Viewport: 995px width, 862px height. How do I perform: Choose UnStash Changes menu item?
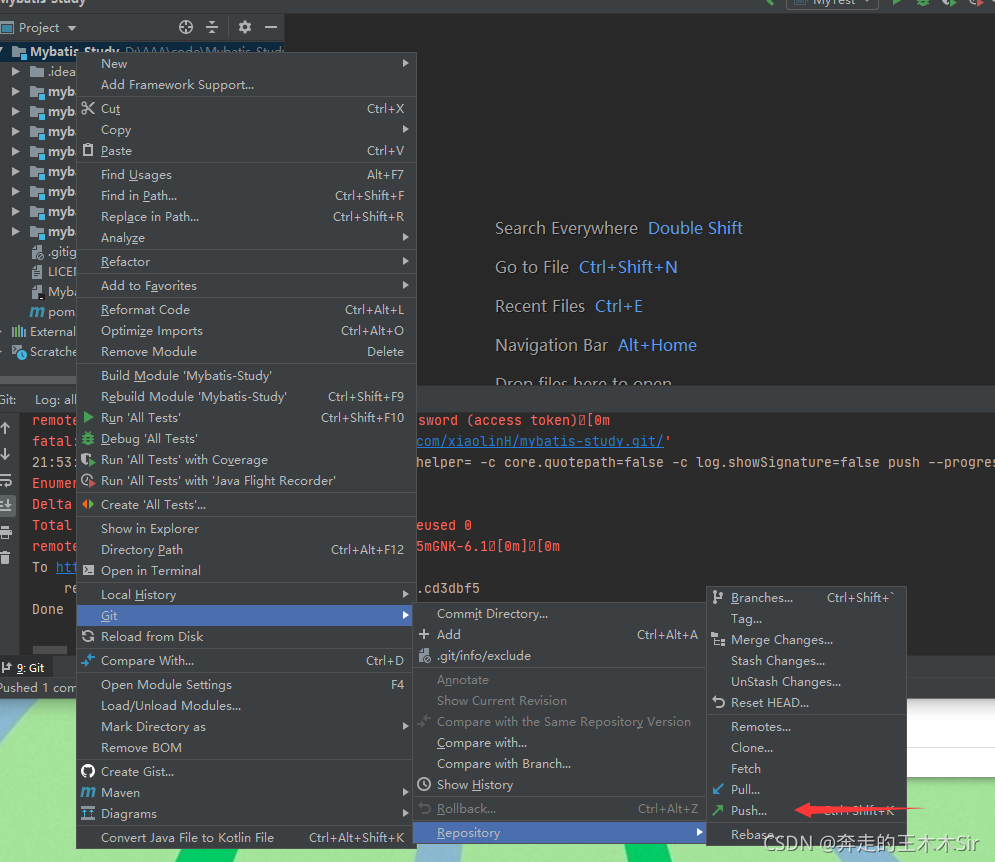(x=806, y=681)
